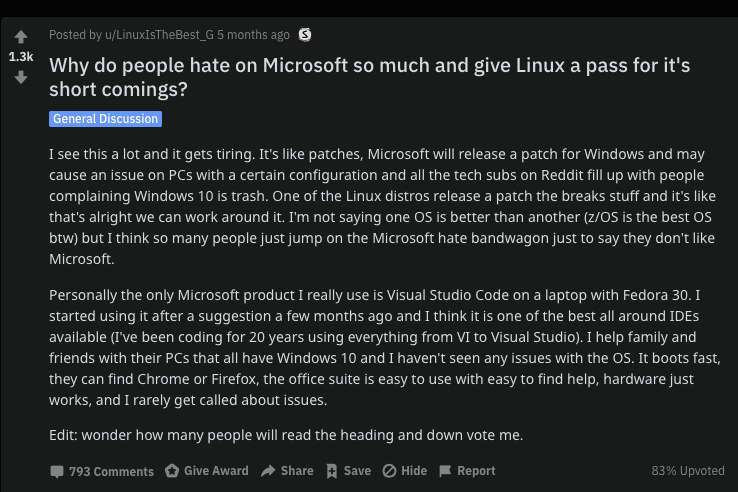Click the Share arrow icon
The width and height of the screenshot is (738, 492).
pos(268,471)
